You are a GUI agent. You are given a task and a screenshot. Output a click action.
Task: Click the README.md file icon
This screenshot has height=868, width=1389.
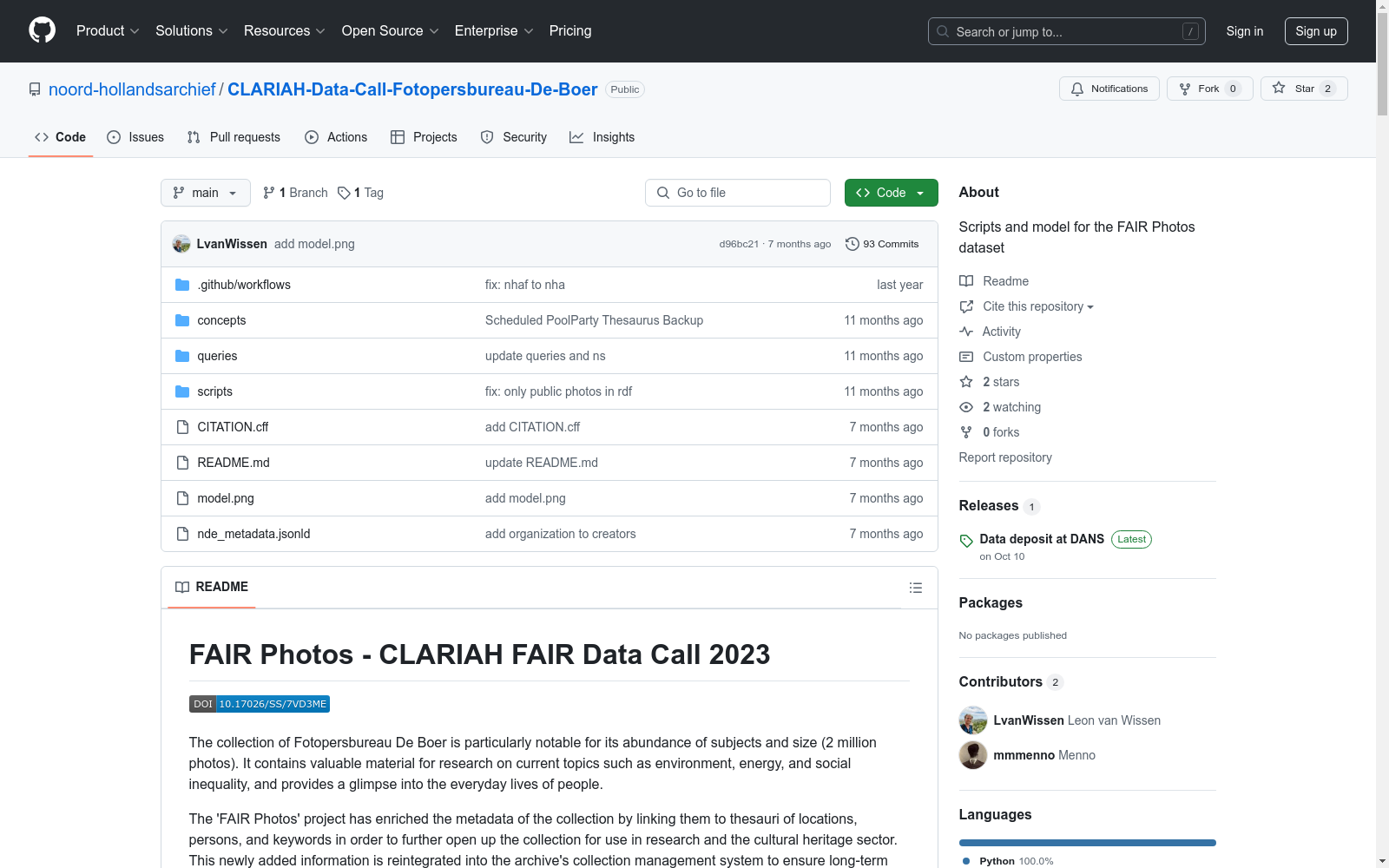(x=182, y=463)
